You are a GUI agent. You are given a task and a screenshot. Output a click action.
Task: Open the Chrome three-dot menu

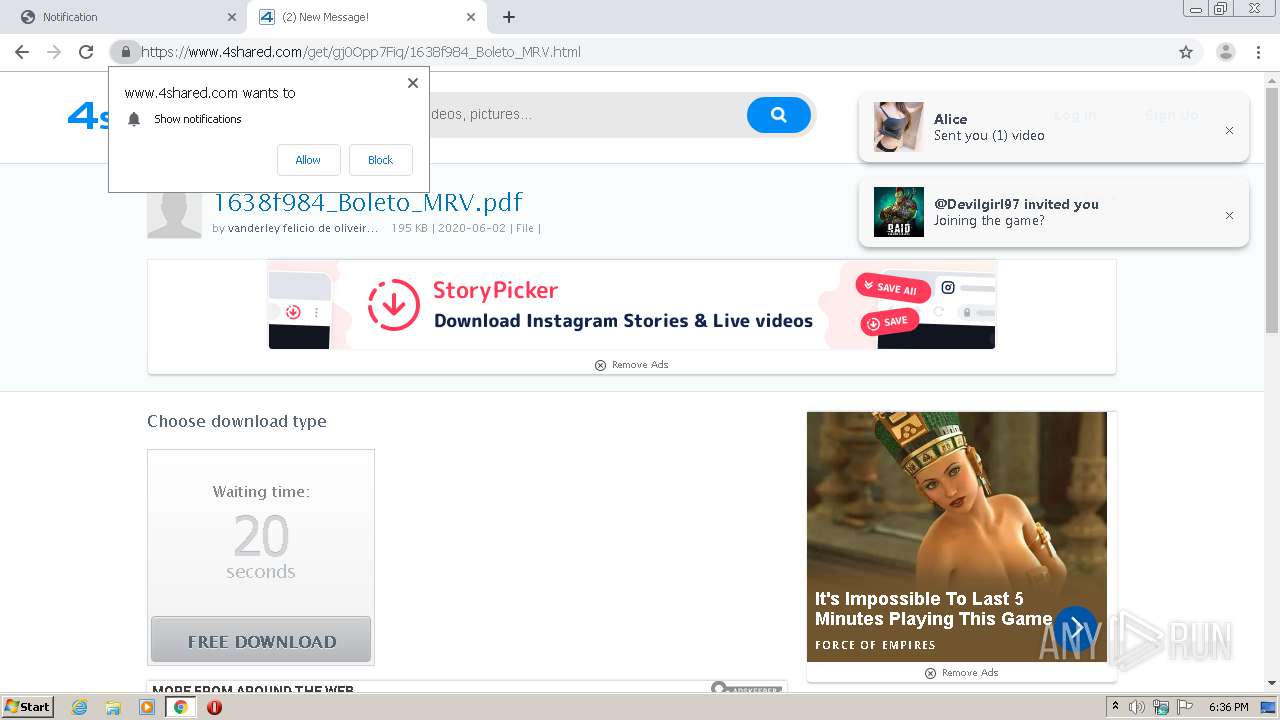pyautogui.click(x=1259, y=52)
